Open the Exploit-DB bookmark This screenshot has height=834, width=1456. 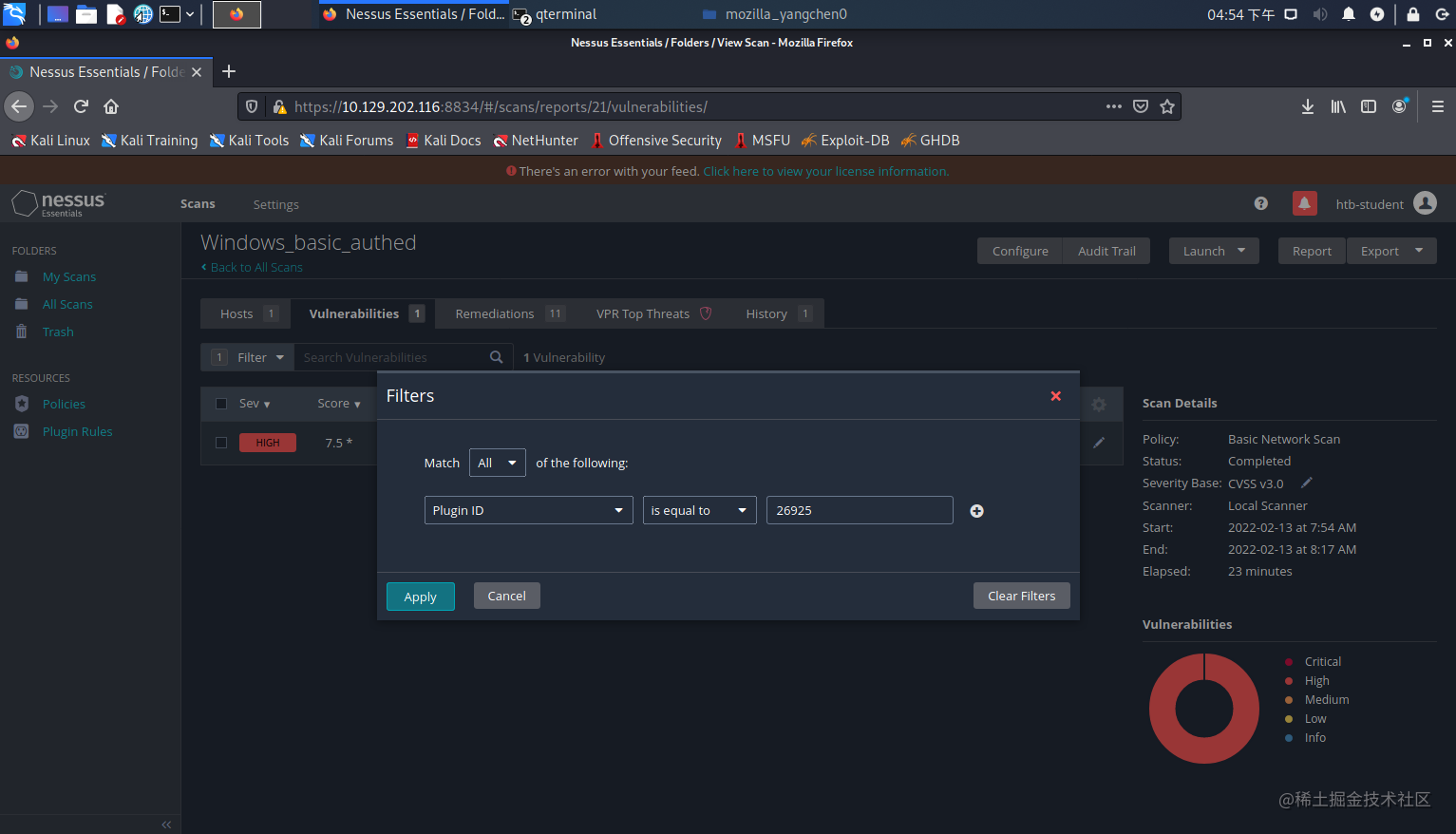[845, 141]
